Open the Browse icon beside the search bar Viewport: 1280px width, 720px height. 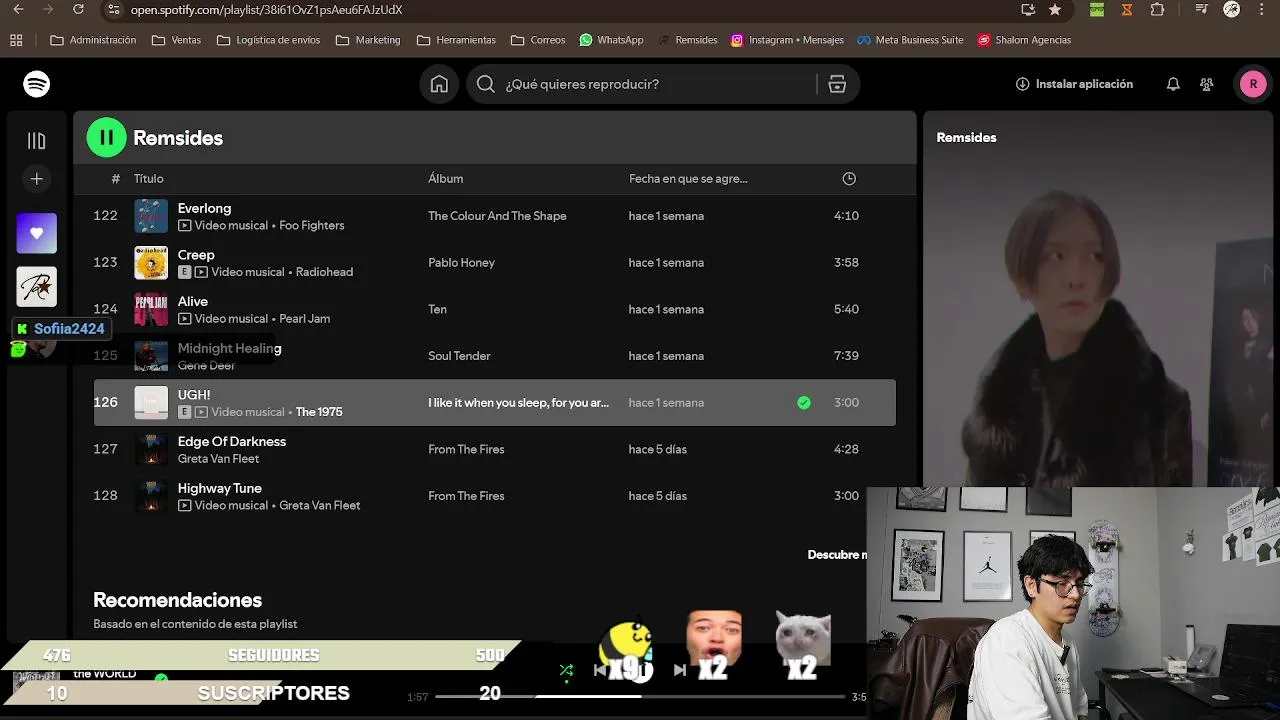837,84
